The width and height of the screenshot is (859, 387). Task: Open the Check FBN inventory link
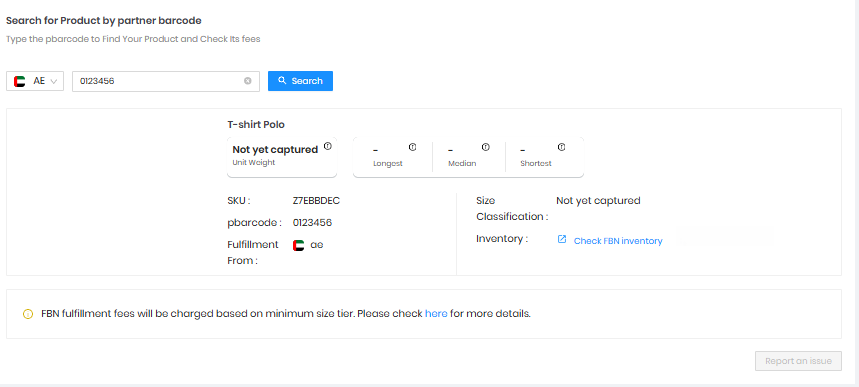618,241
